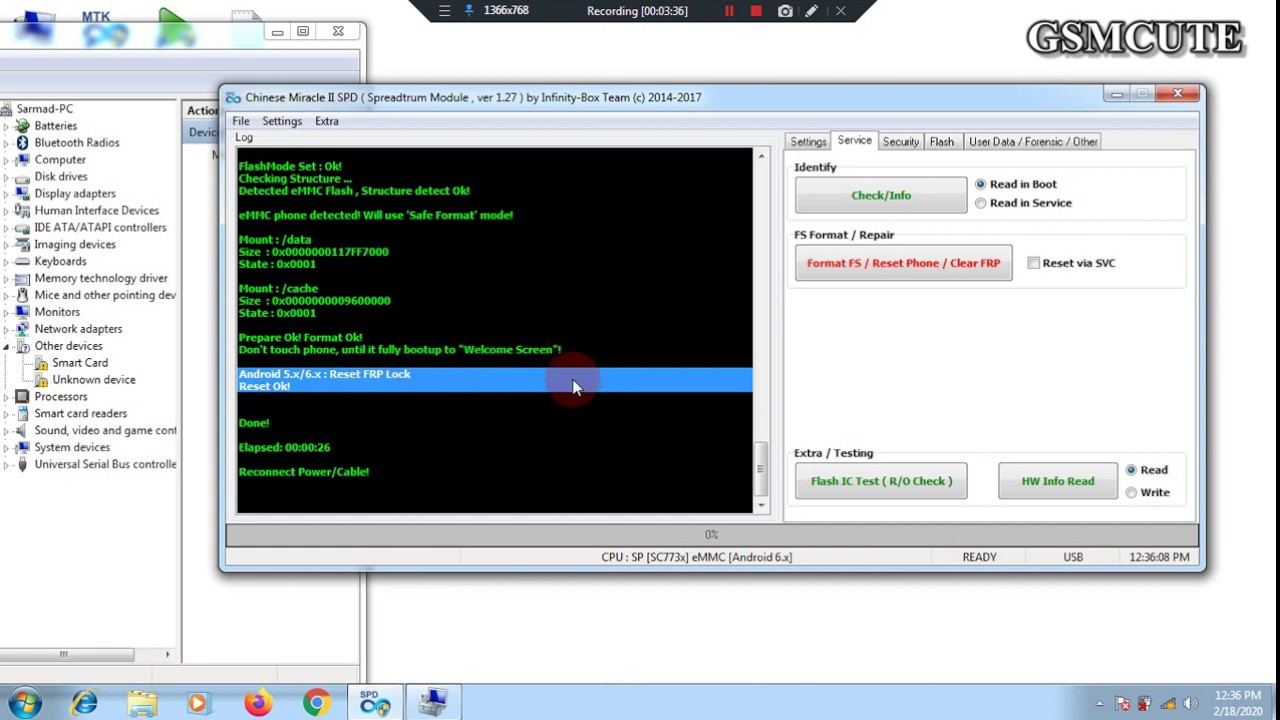This screenshot has width=1280, height=720.
Task: Open the Extra menu
Action: coord(327,121)
